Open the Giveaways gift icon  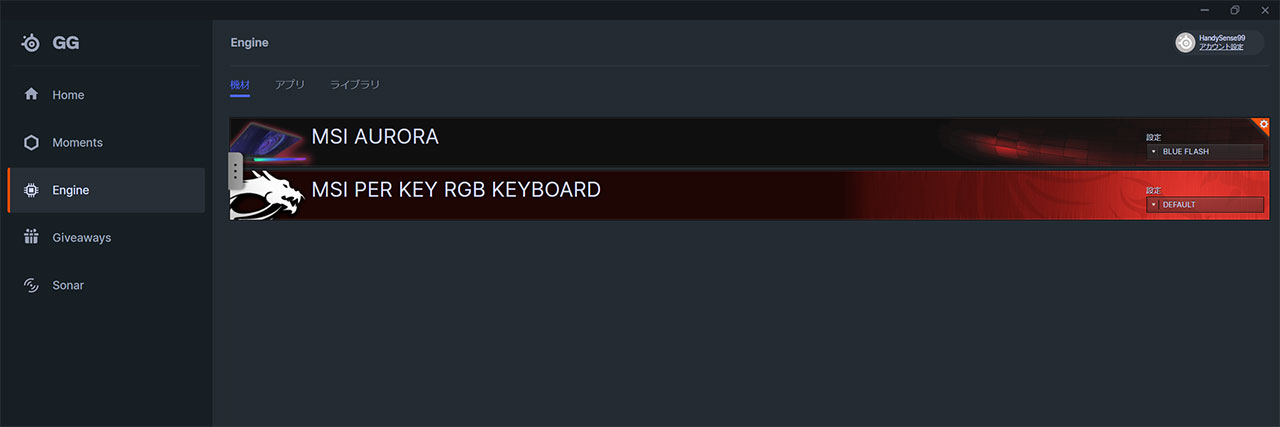pos(31,238)
